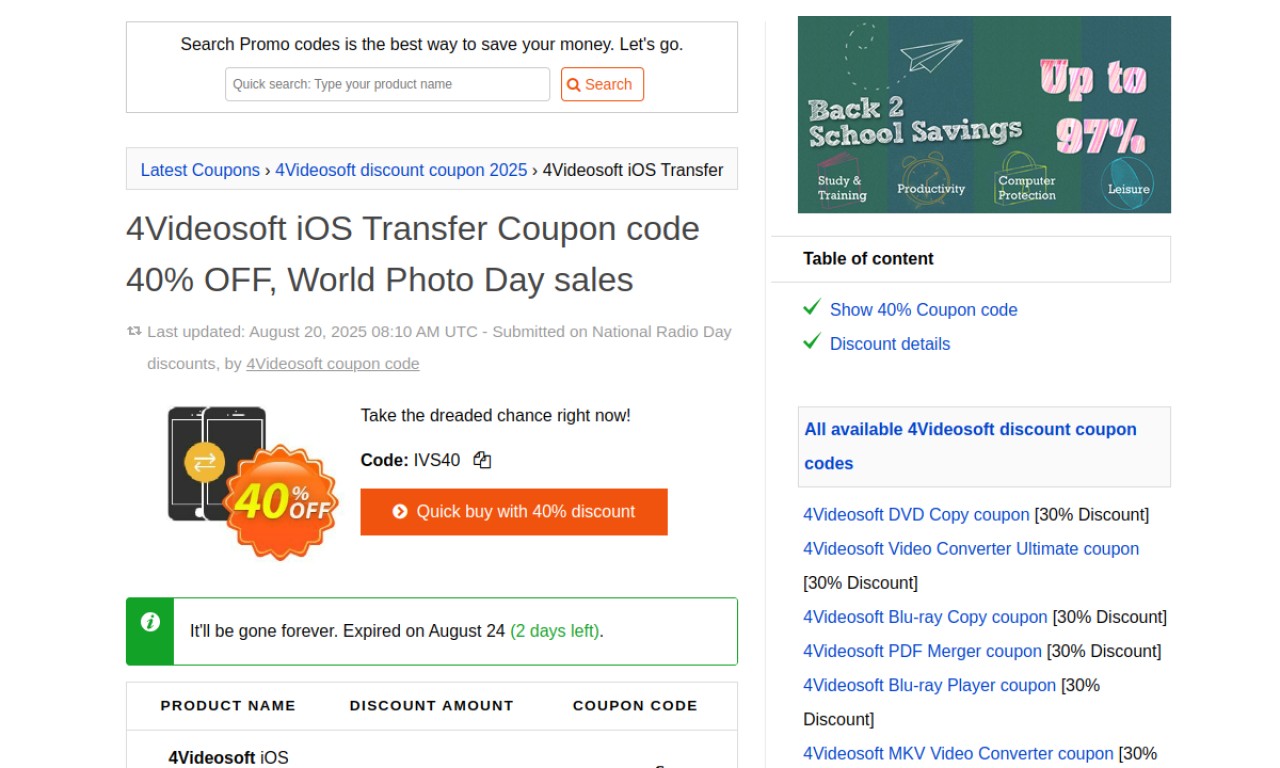Open 4Videosoft Blu-ray Player coupon link
Viewport: 1280px width, 768px height.
[x=929, y=685]
